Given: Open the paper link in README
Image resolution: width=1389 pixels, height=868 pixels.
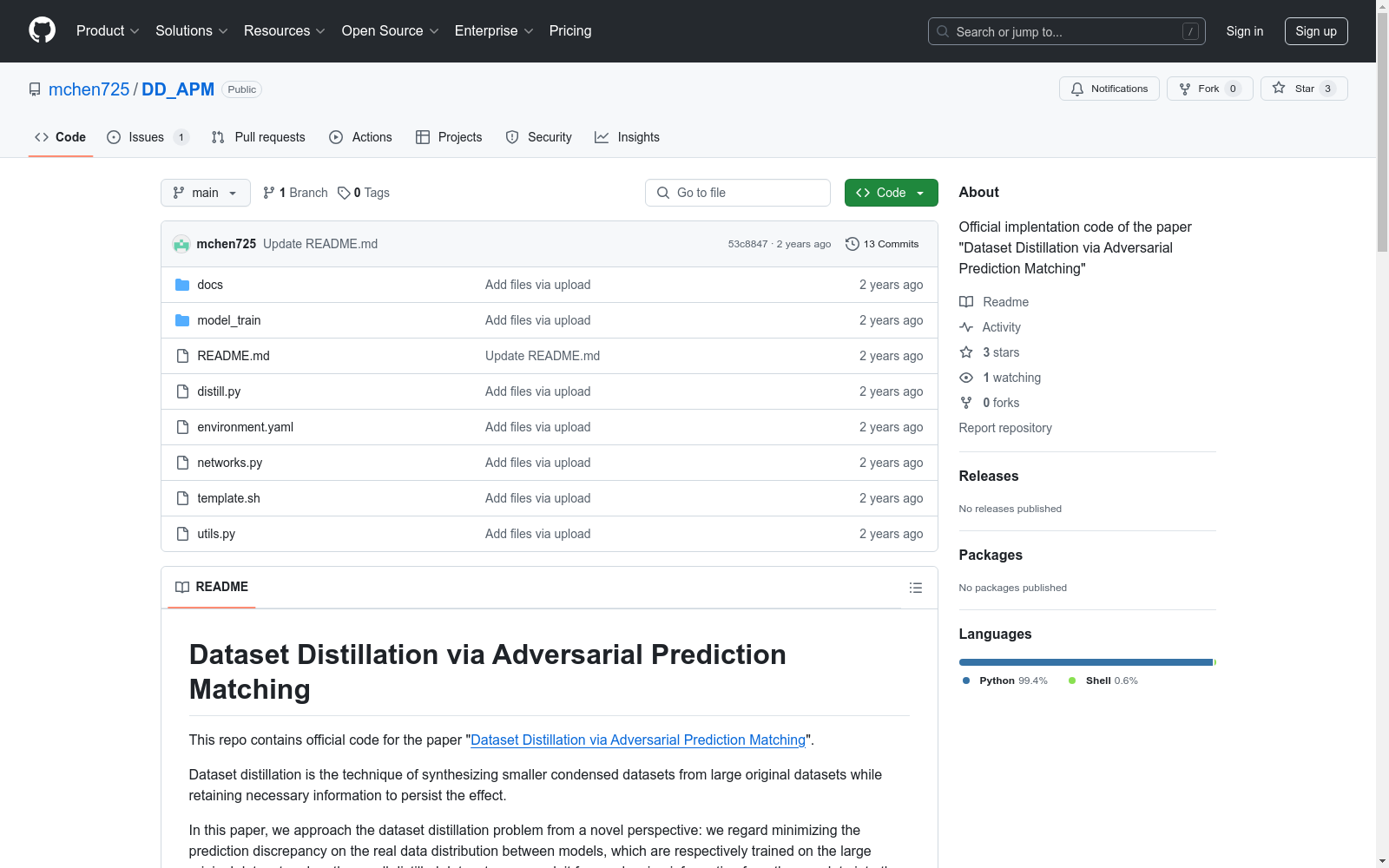Looking at the screenshot, I should point(638,740).
